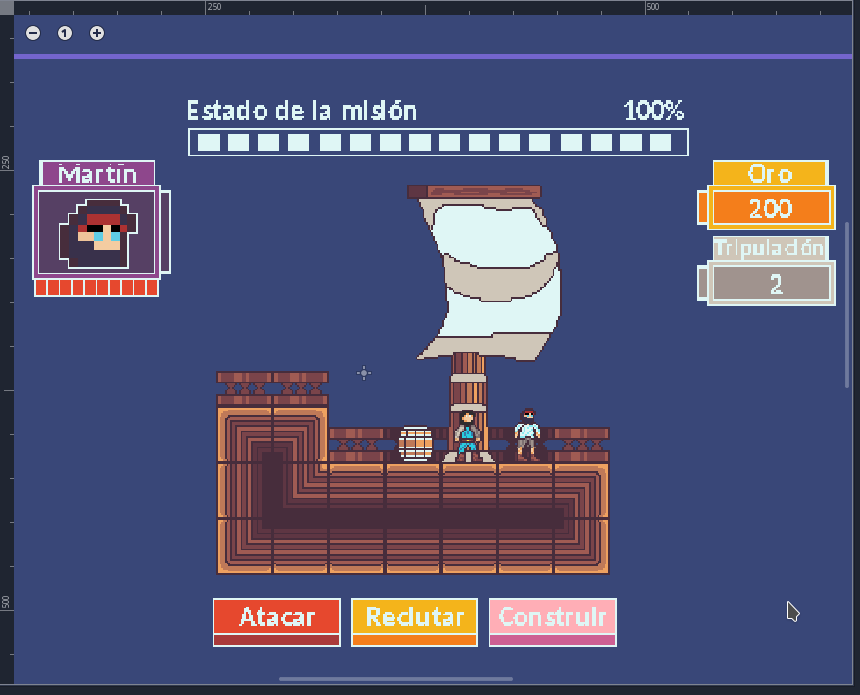Reset zoom with the 1 icon
Viewport: 860px width, 695px height.
point(65,33)
